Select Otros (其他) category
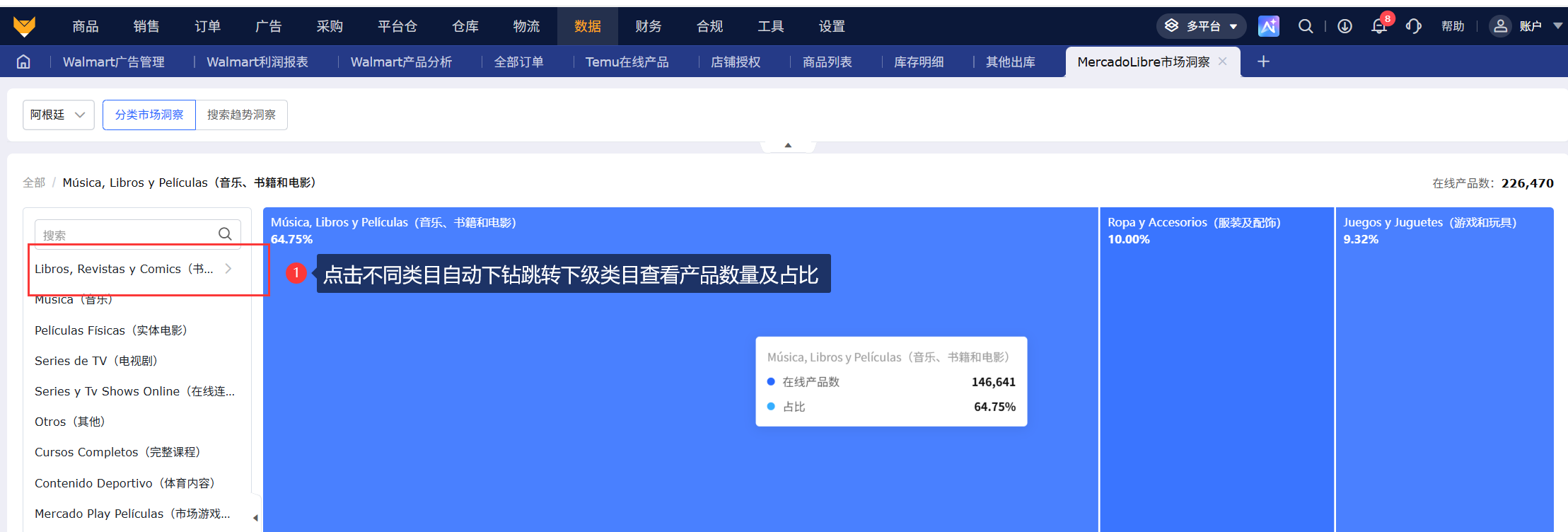This screenshot has width=1568, height=532. pyautogui.click(x=70, y=422)
